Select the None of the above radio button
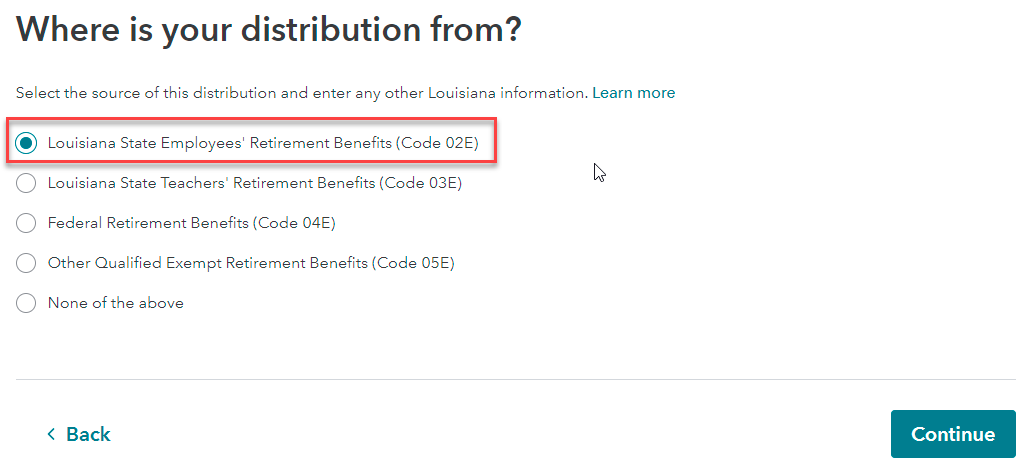 27,303
